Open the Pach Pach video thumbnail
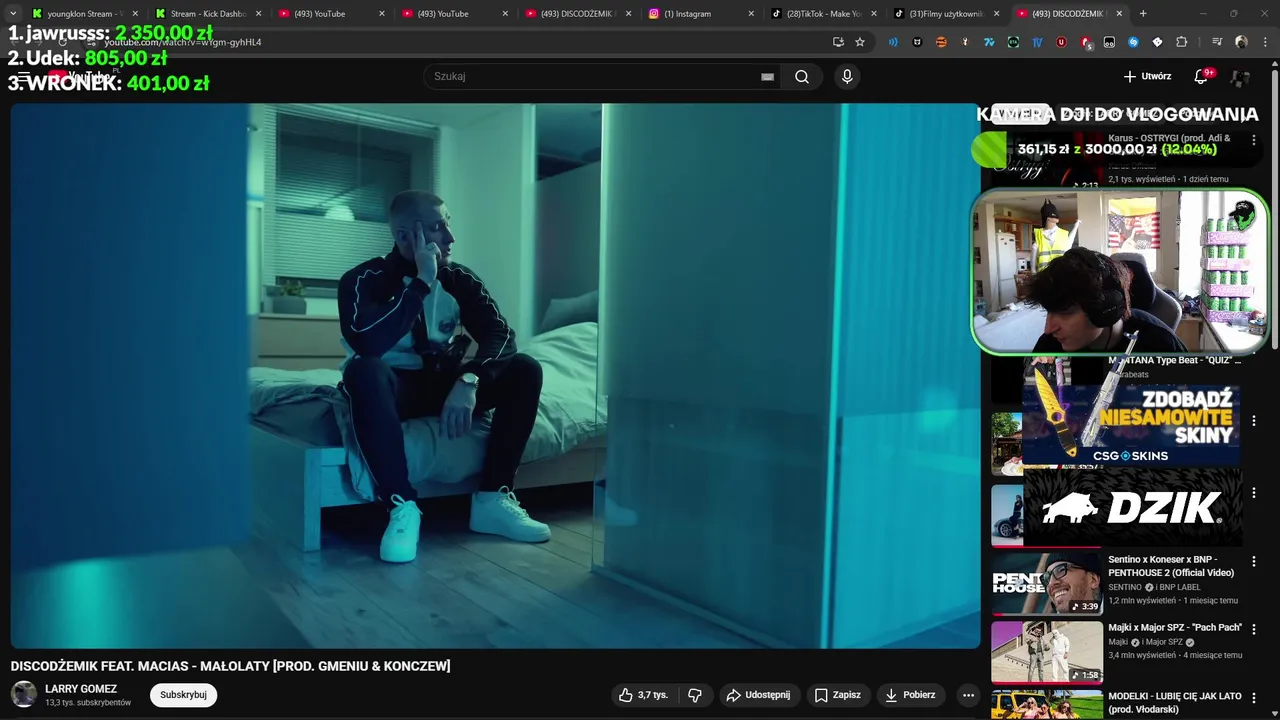Image resolution: width=1280 pixels, height=720 pixels. 1047,651
